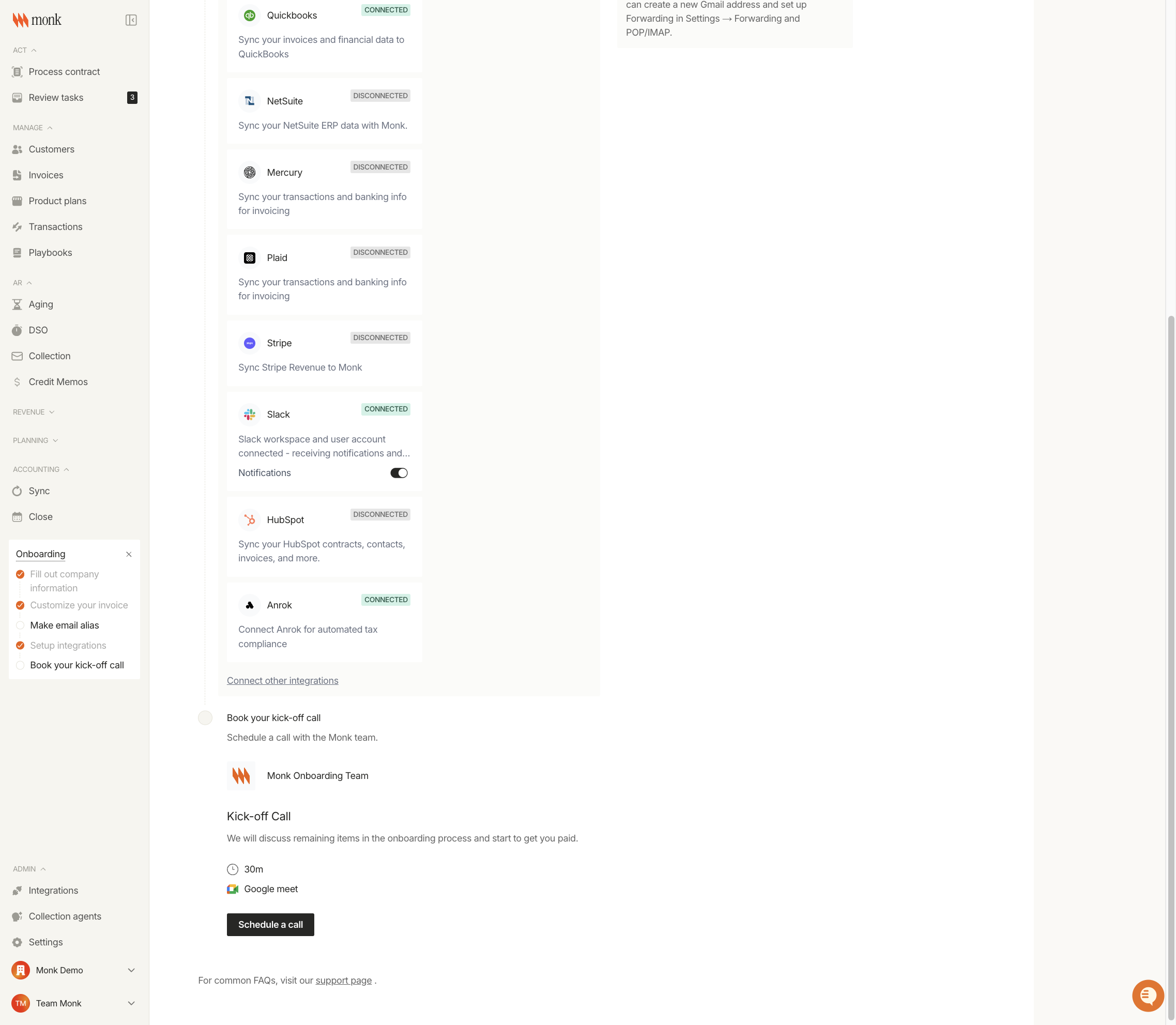This screenshot has height=1025, width=1176.
Task: Collapse the sidebar panel icon
Action: click(x=131, y=20)
